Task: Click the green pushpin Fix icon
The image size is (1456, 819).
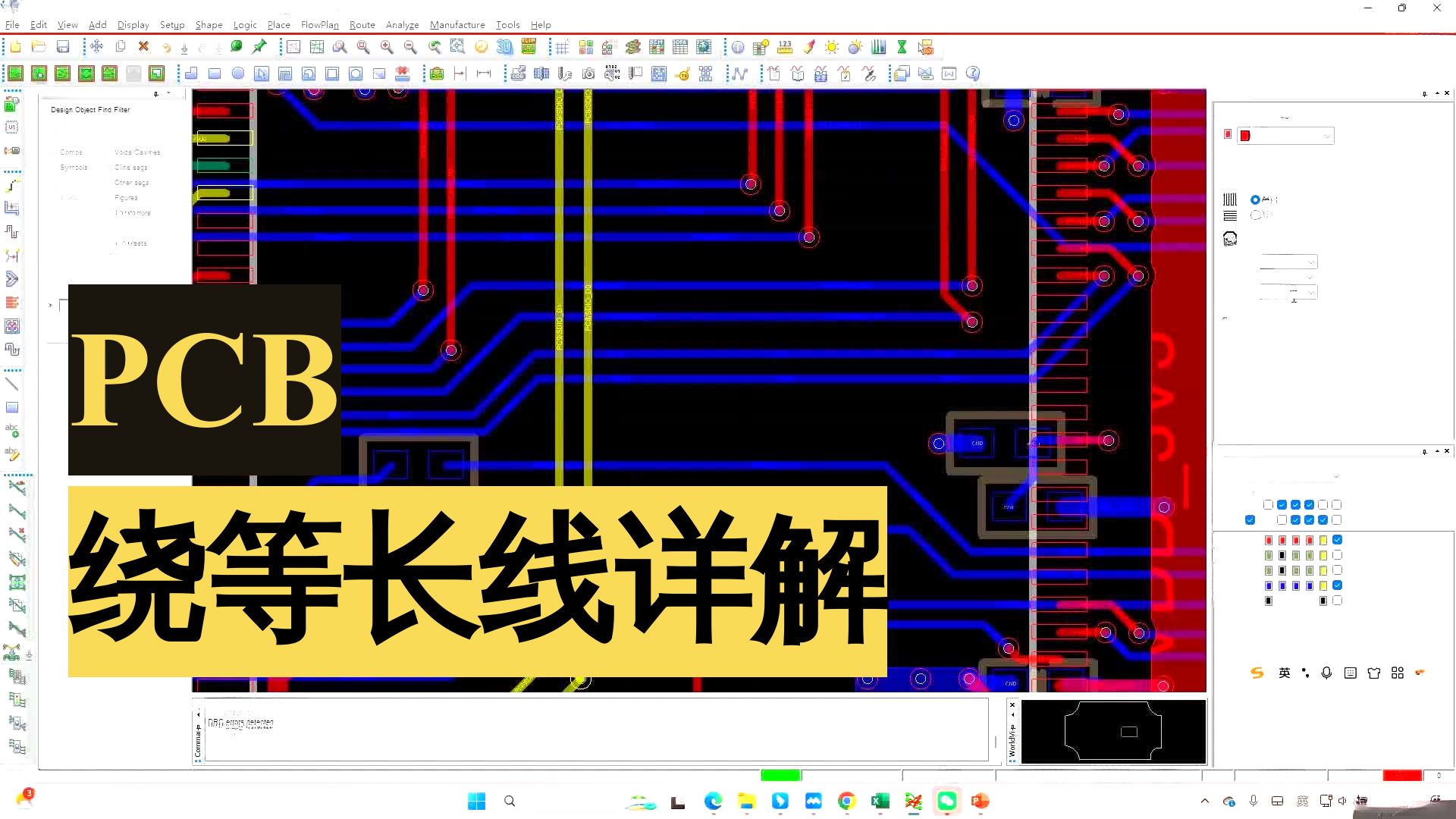Action: point(259,47)
